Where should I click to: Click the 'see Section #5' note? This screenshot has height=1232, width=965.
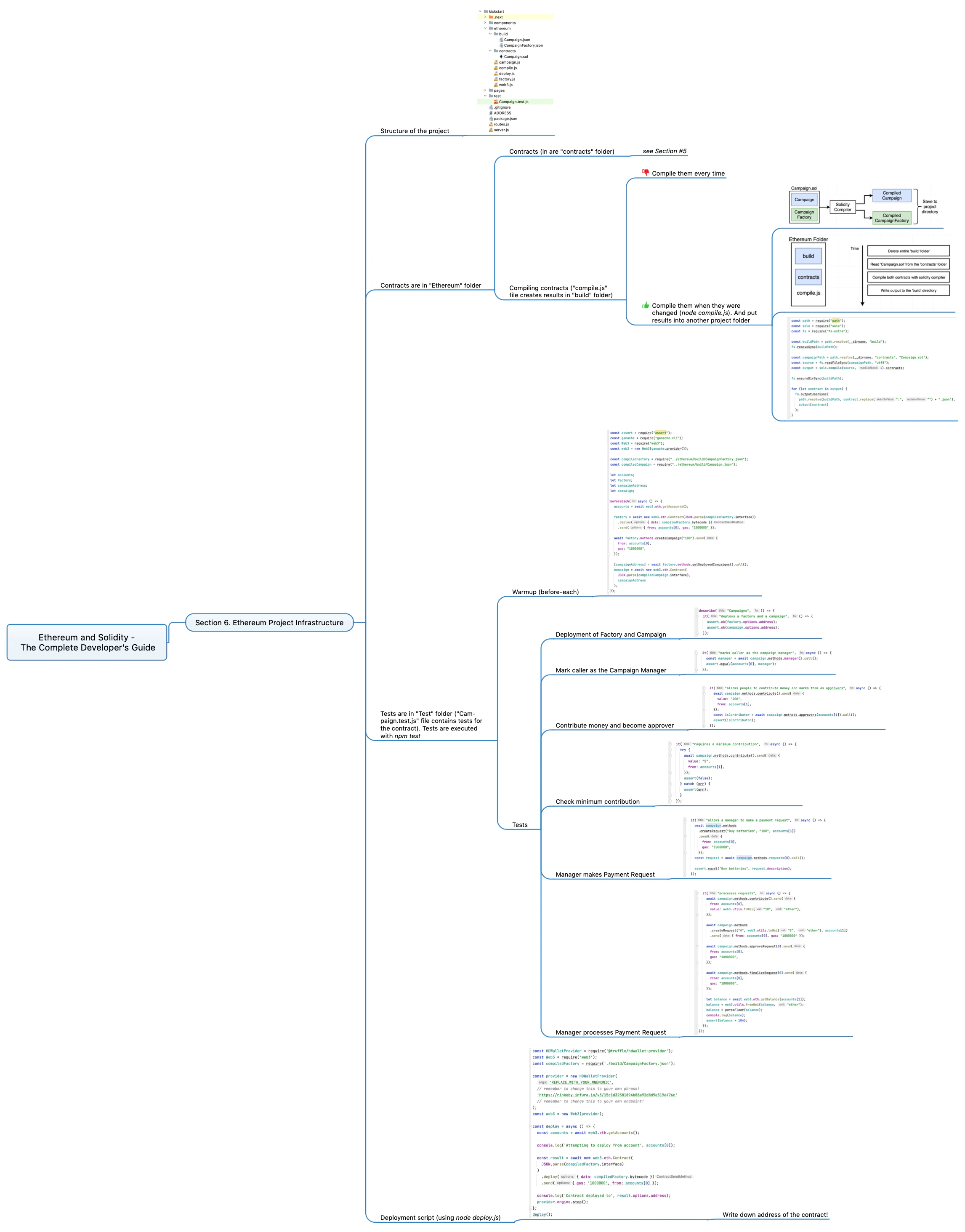[x=665, y=151]
